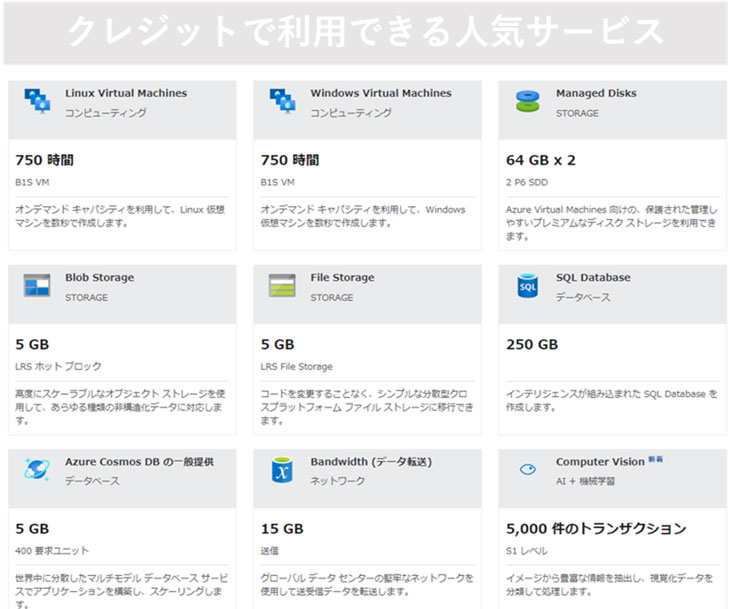Click 5 GB in File Storage card
Viewport: 734px width, 609px height.
click(277, 345)
